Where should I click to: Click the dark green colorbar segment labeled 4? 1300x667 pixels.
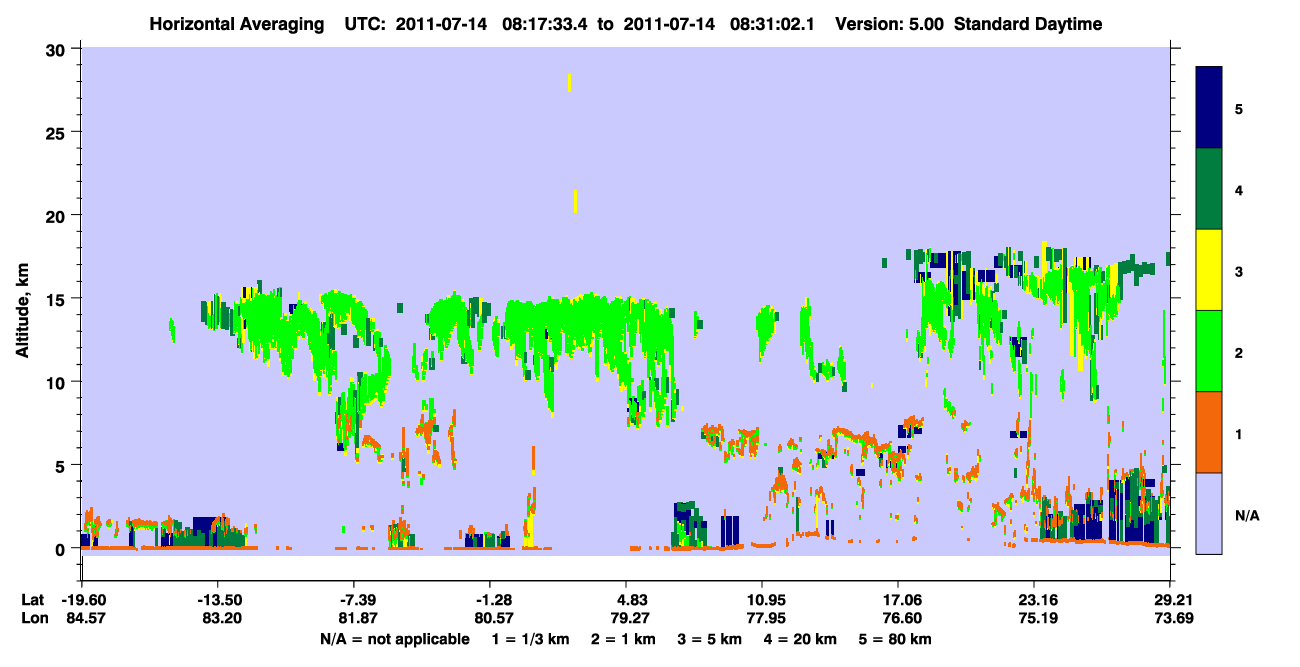click(x=1209, y=189)
